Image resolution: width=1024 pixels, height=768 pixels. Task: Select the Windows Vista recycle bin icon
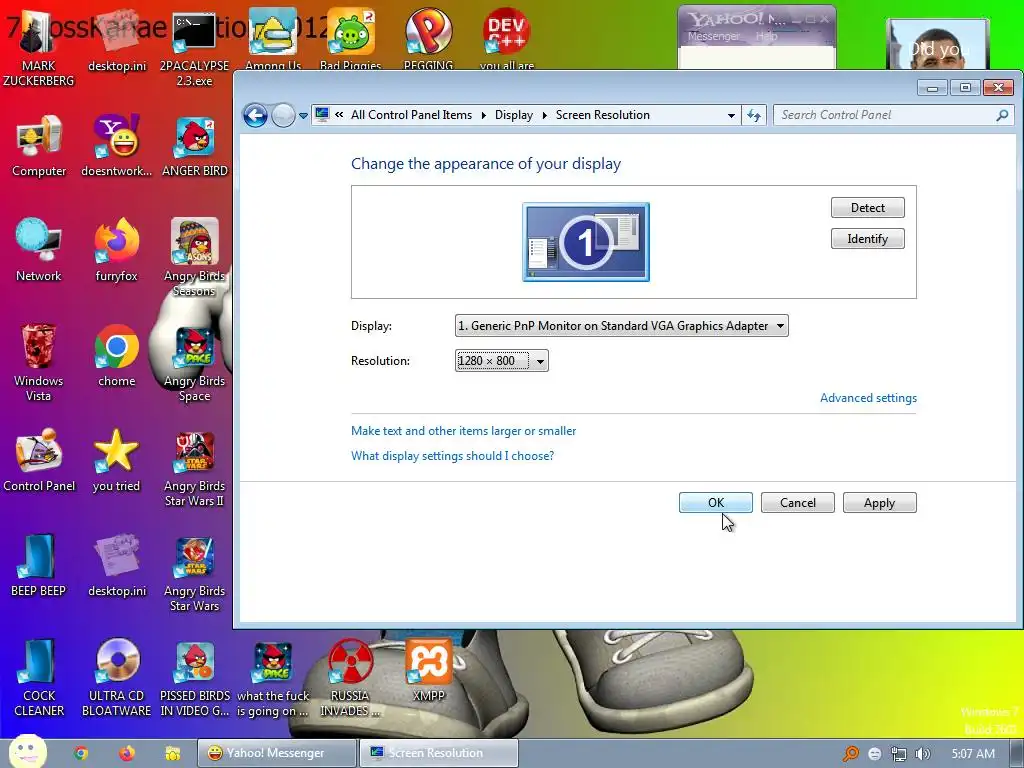point(39,362)
